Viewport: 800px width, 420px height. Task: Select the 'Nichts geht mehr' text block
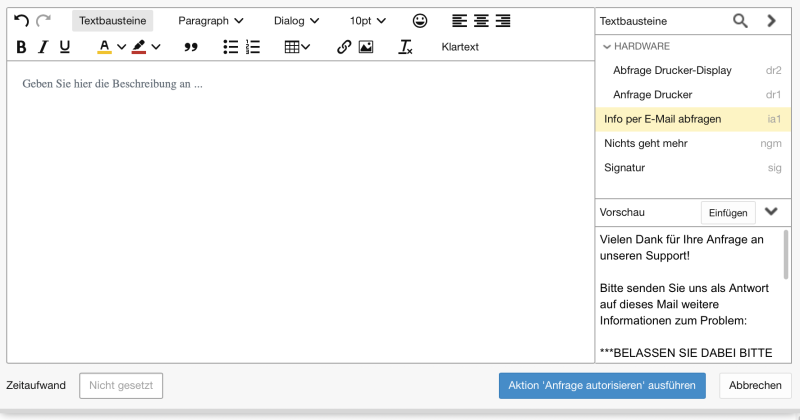tap(646, 143)
